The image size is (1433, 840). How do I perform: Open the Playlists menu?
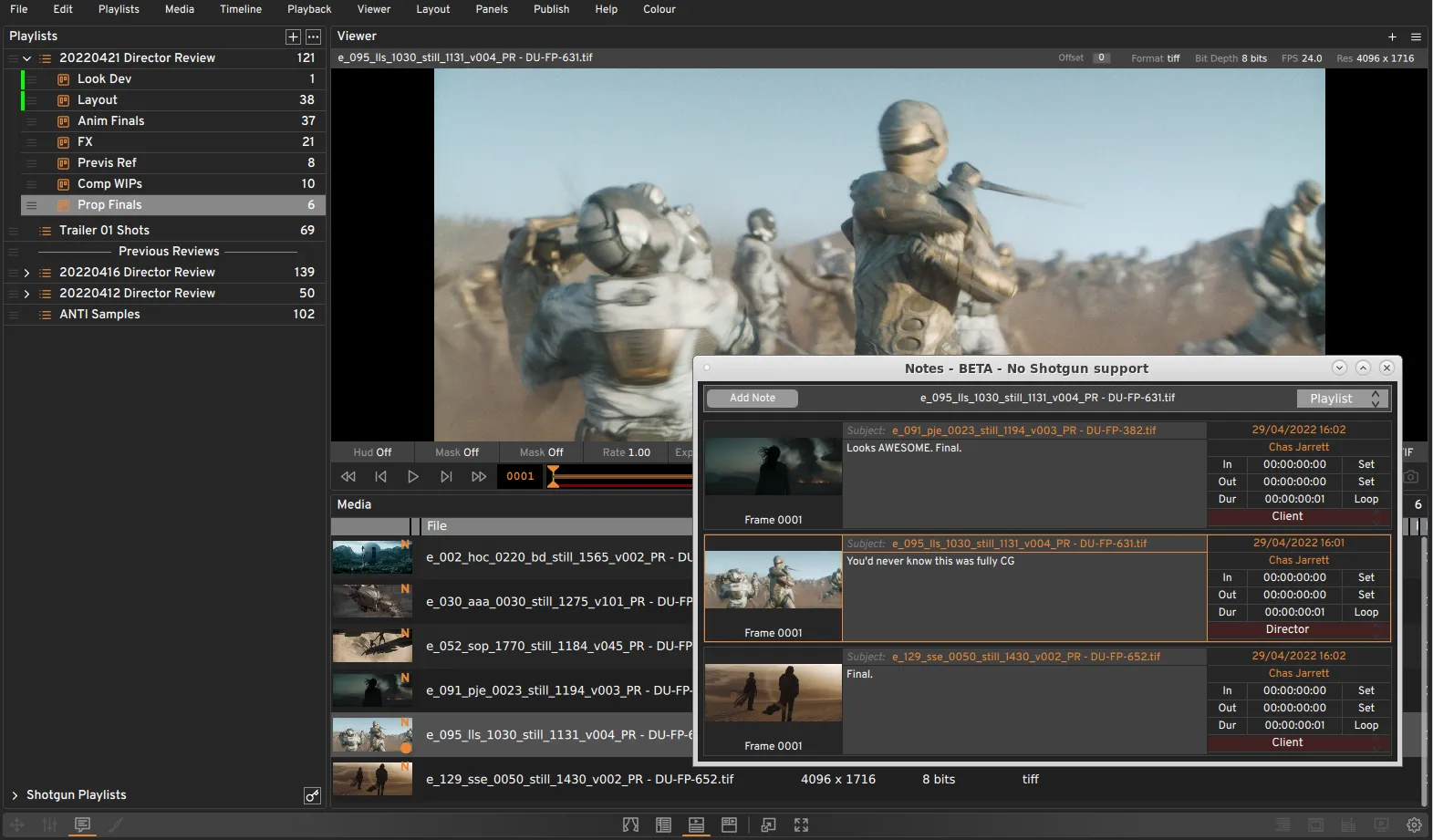[x=119, y=9]
